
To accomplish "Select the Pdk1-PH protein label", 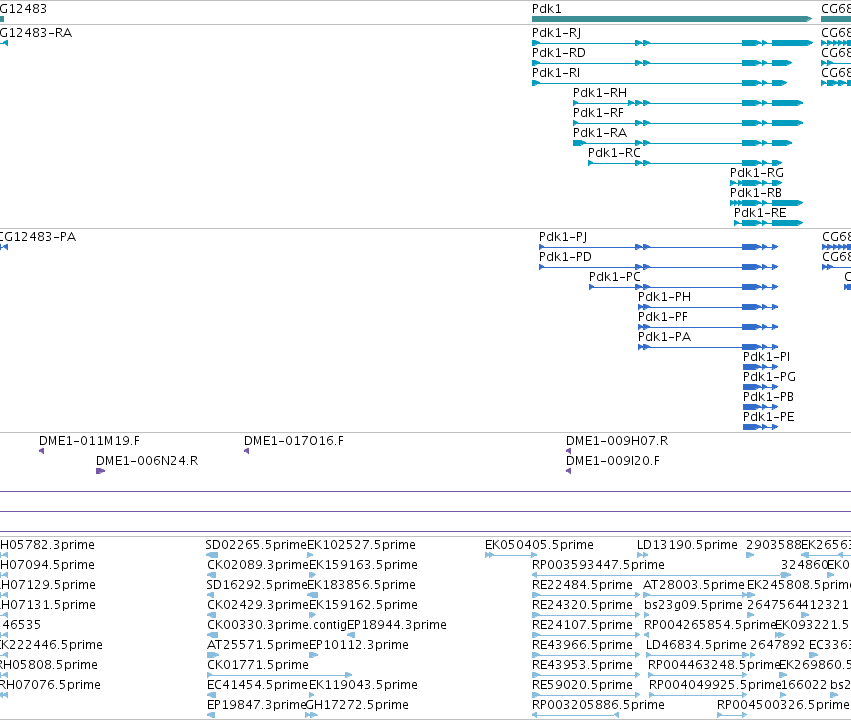I will click(x=664, y=297).
